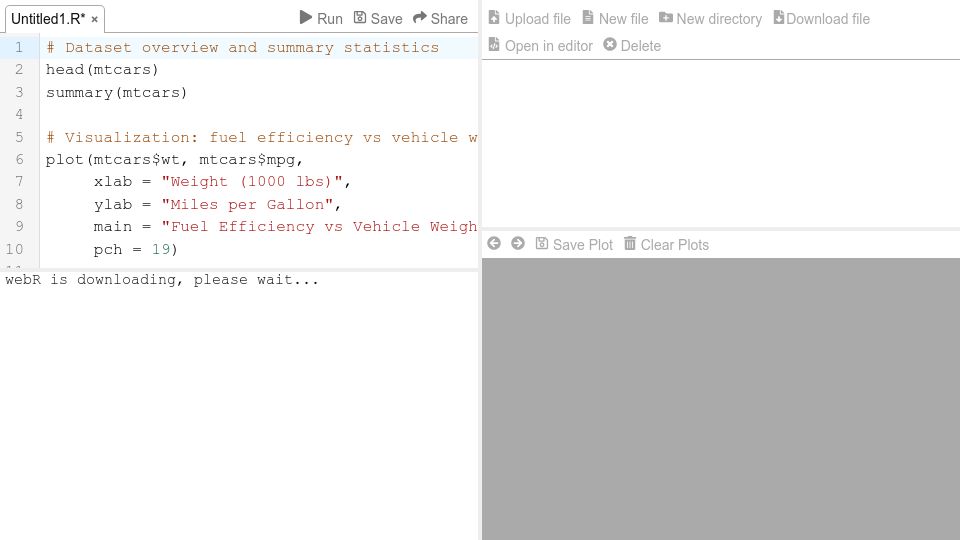Click the Run play icon
960x540 pixels.
click(x=306, y=17)
